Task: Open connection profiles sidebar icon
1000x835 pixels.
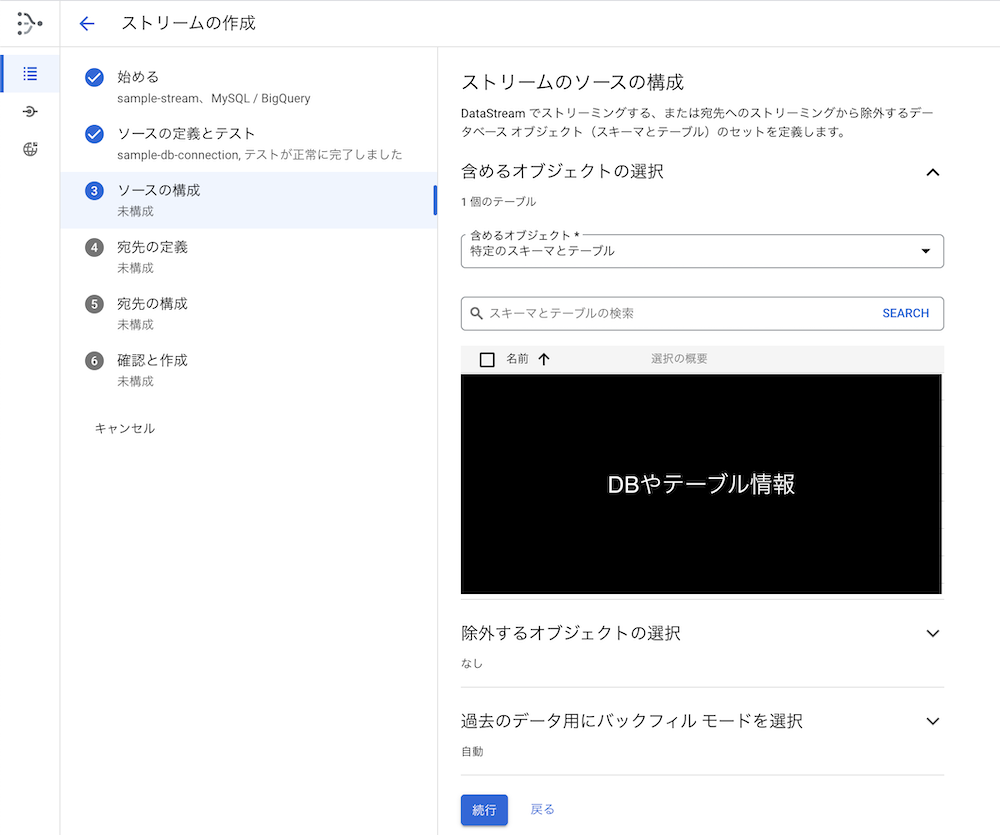Action: tap(30, 112)
